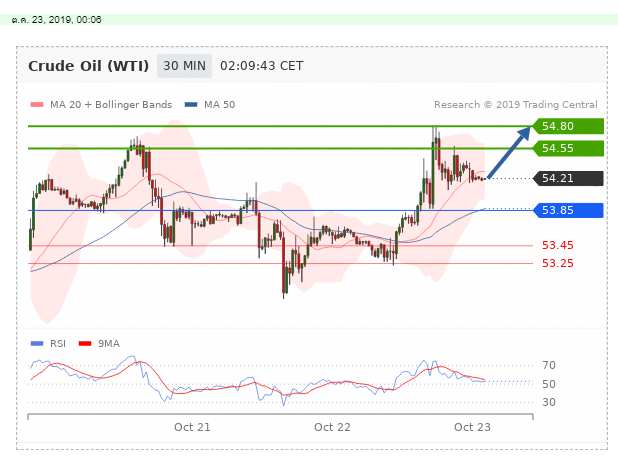Click the 9MA red legend swatch
Image resolution: width=618 pixels, height=458 pixels.
point(85,344)
